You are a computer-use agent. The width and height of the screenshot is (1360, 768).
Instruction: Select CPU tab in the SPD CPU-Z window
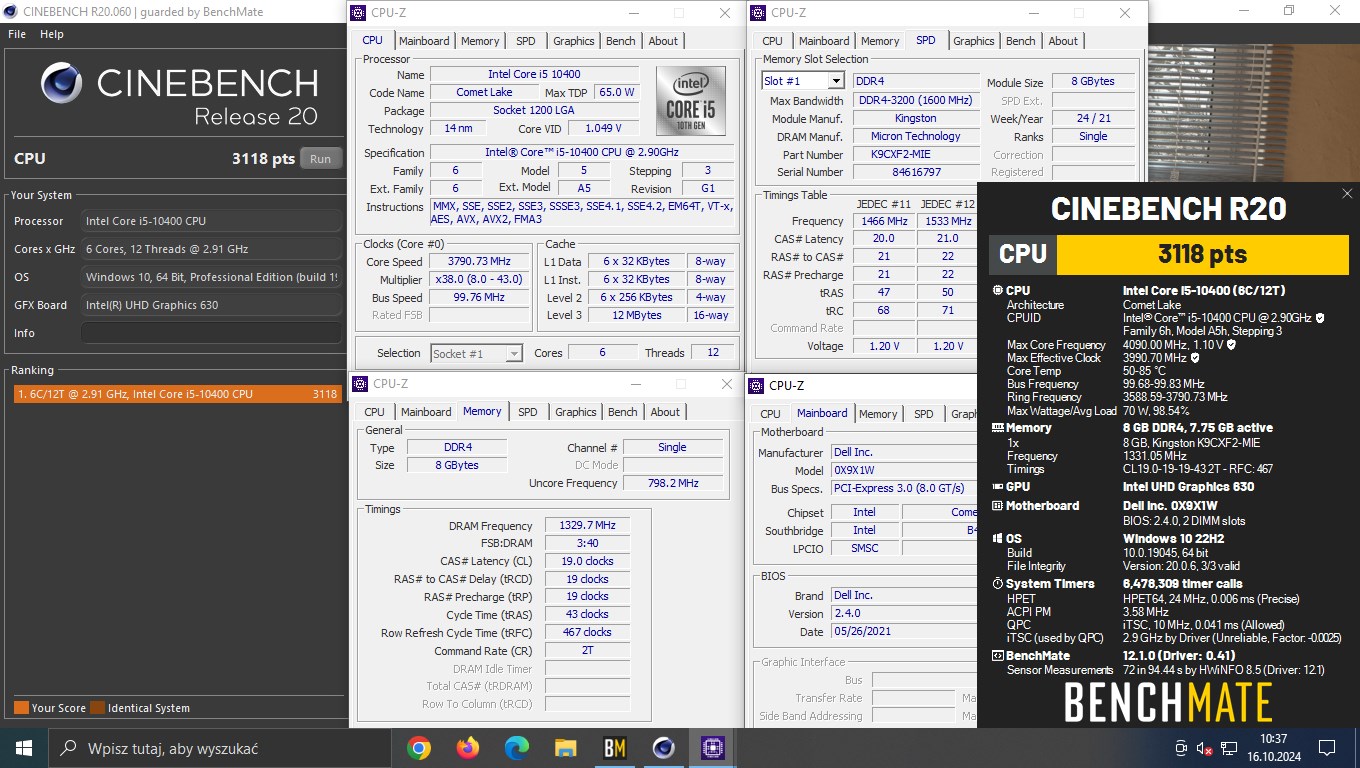click(773, 41)
